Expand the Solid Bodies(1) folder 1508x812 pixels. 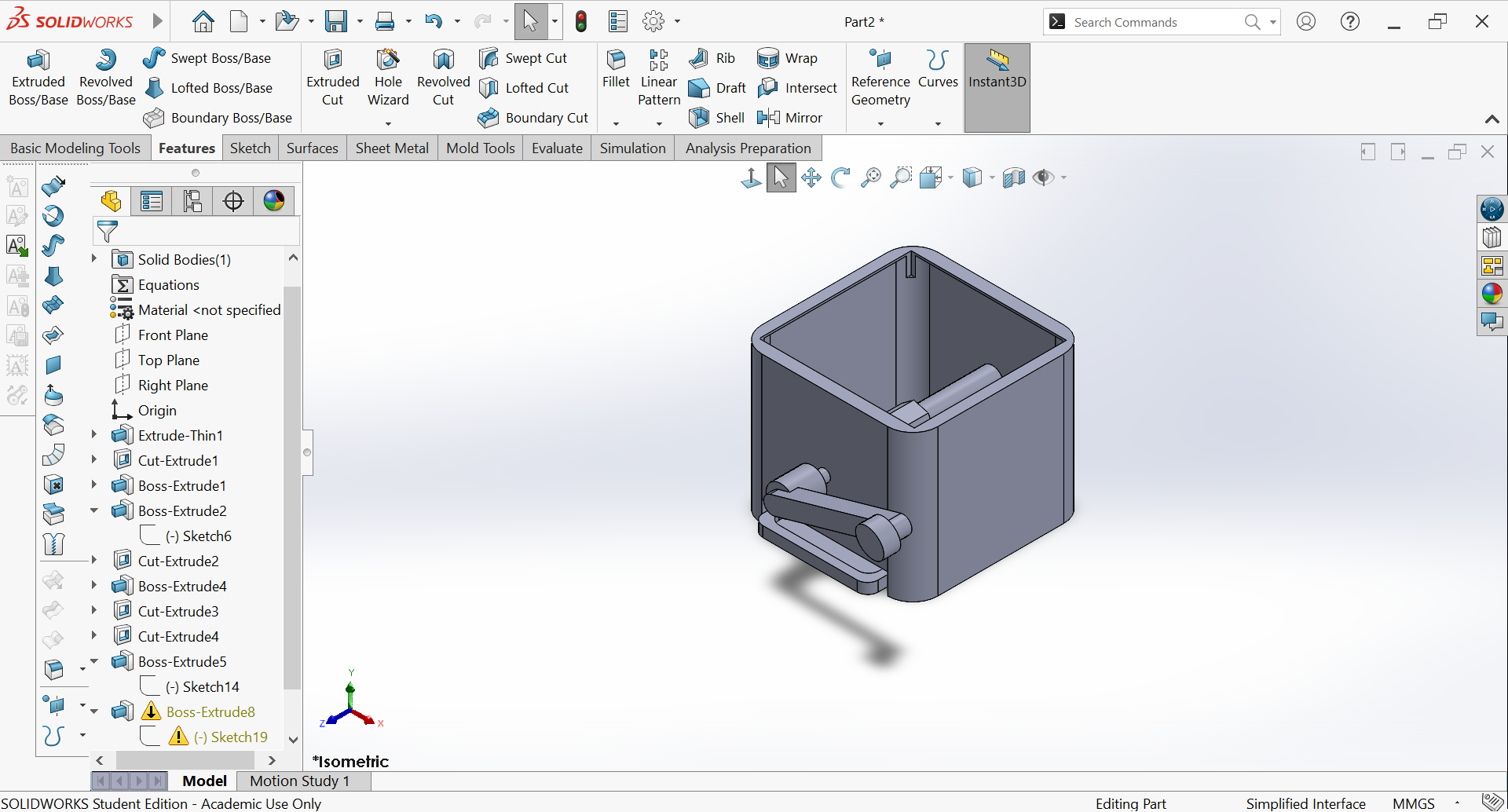pyautogui.click(x=93, y=258)
